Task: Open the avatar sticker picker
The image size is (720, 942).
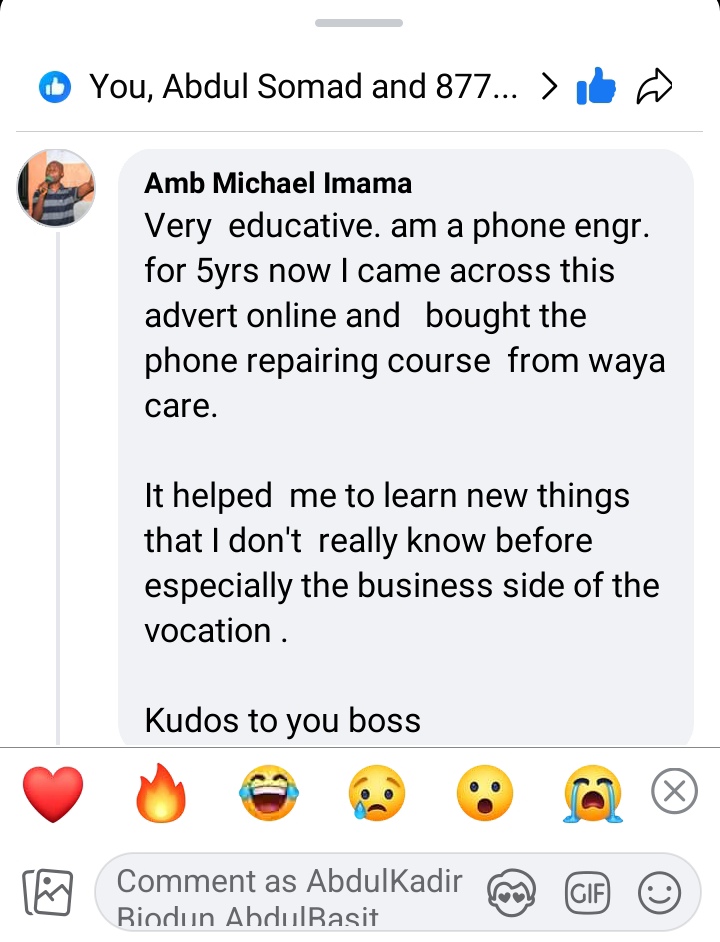Action: click(x=511, y=893)
